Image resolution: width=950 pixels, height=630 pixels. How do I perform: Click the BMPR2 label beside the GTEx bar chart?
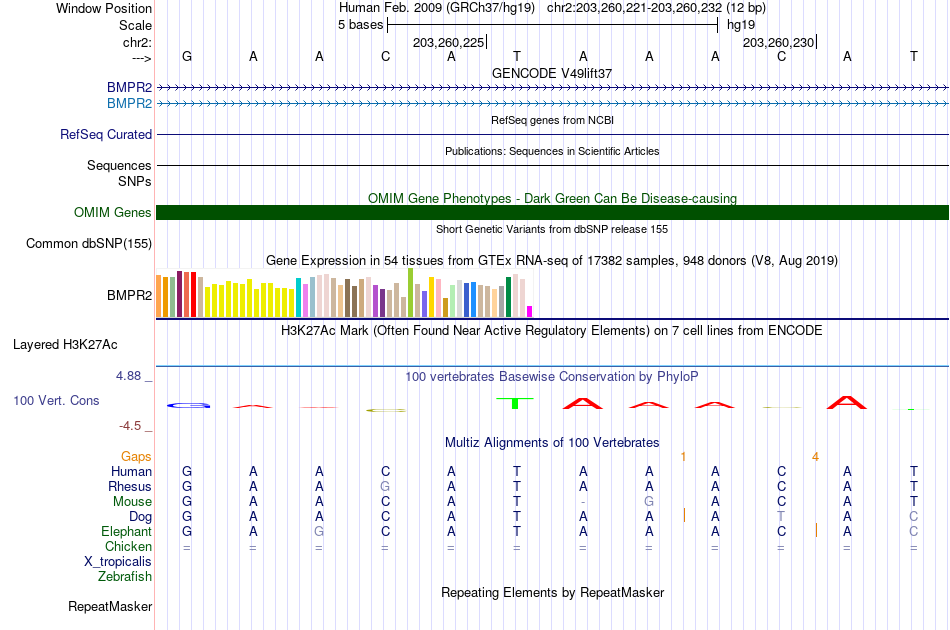129,296
